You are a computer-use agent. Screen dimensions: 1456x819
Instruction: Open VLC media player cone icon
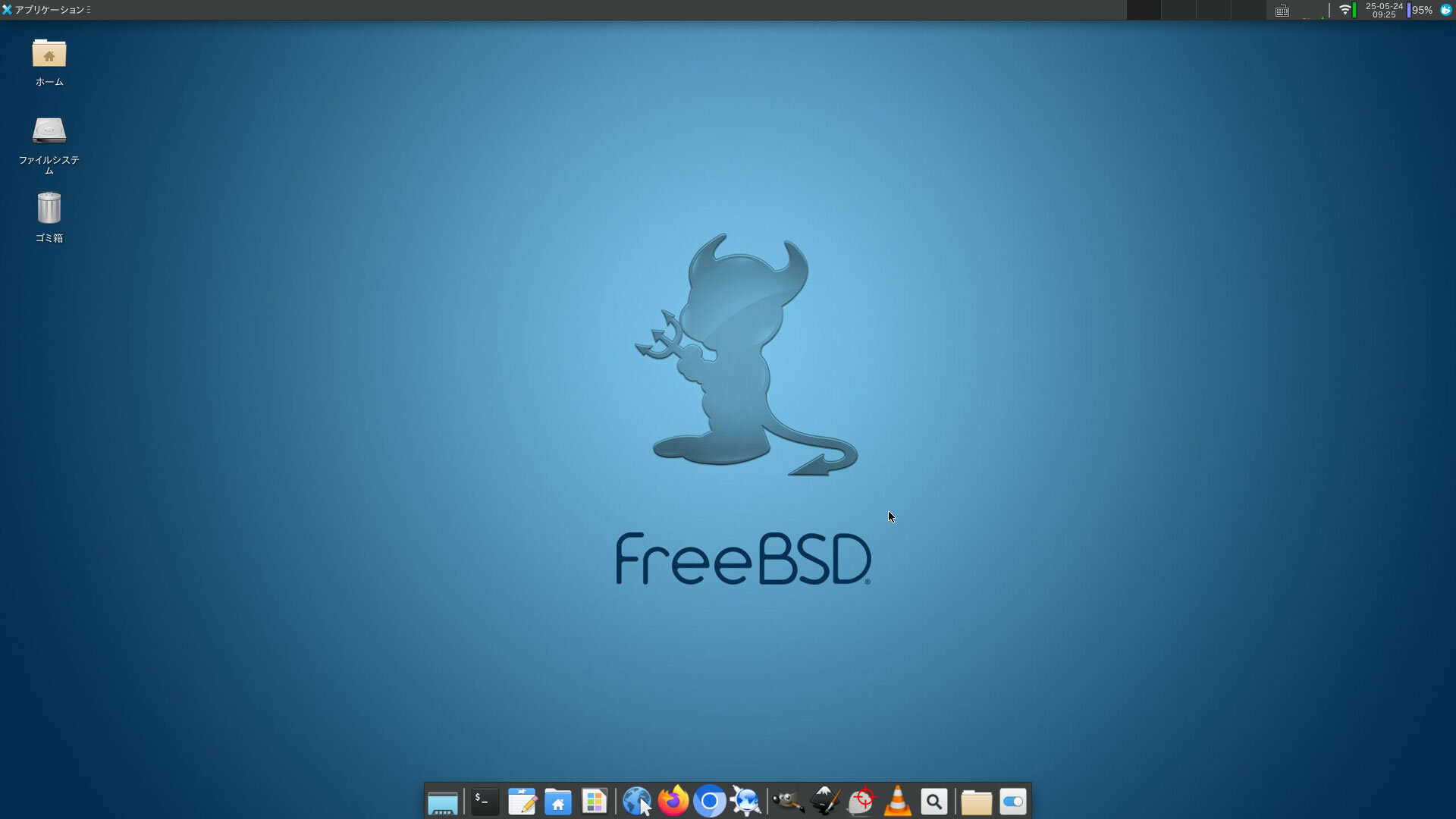pyautogui.click(x=898, y=802)
